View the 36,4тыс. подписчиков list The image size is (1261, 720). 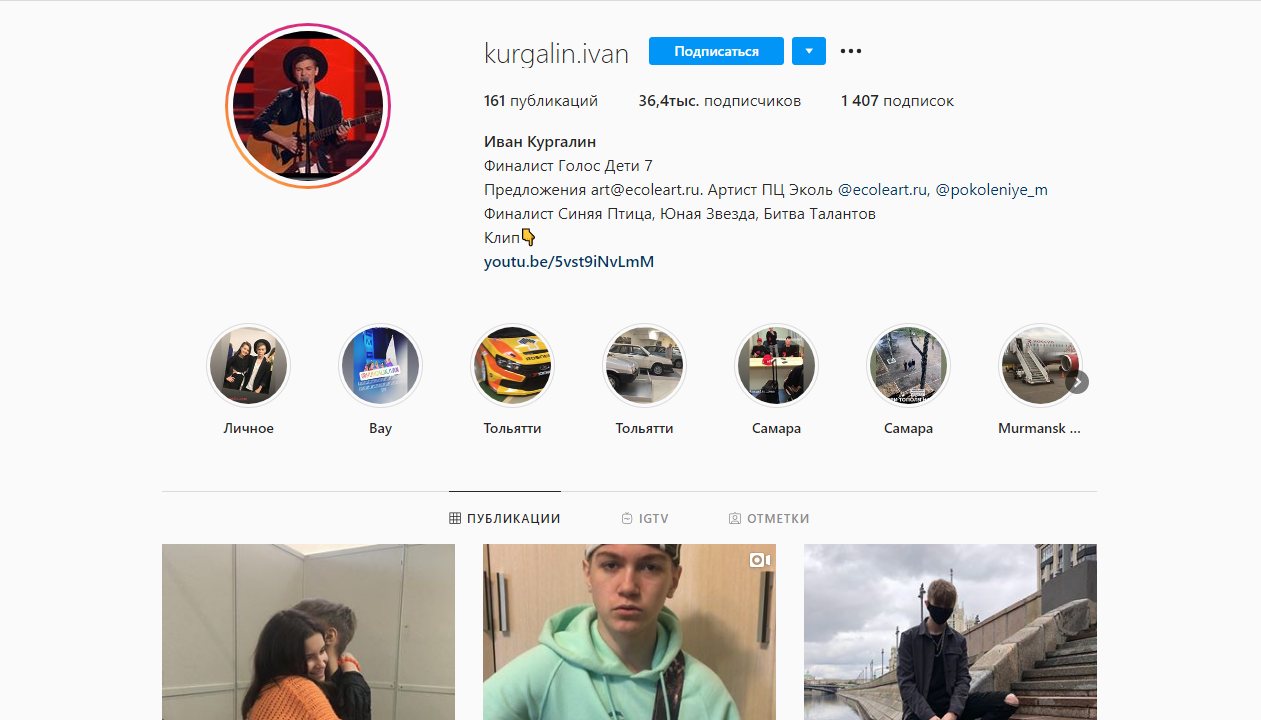point(720,101)
